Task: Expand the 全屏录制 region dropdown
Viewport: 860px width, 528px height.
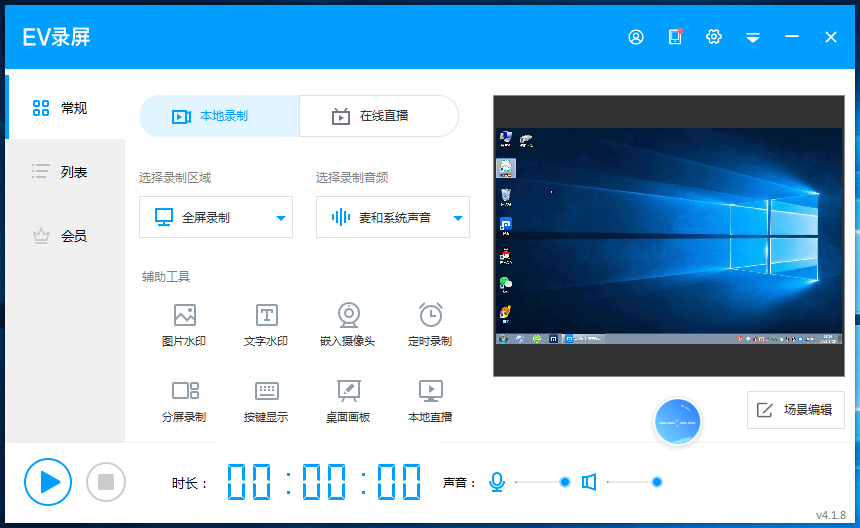Action: (x=216, y=217)
